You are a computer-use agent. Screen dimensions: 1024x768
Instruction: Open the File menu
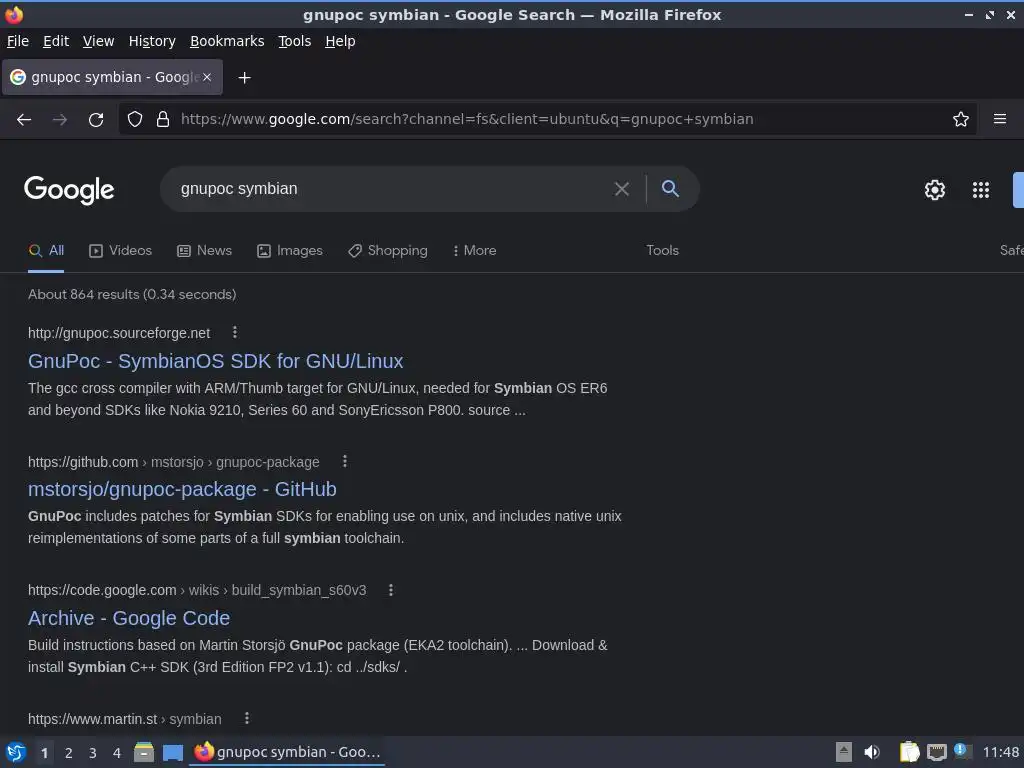click(x=18, y=41)
